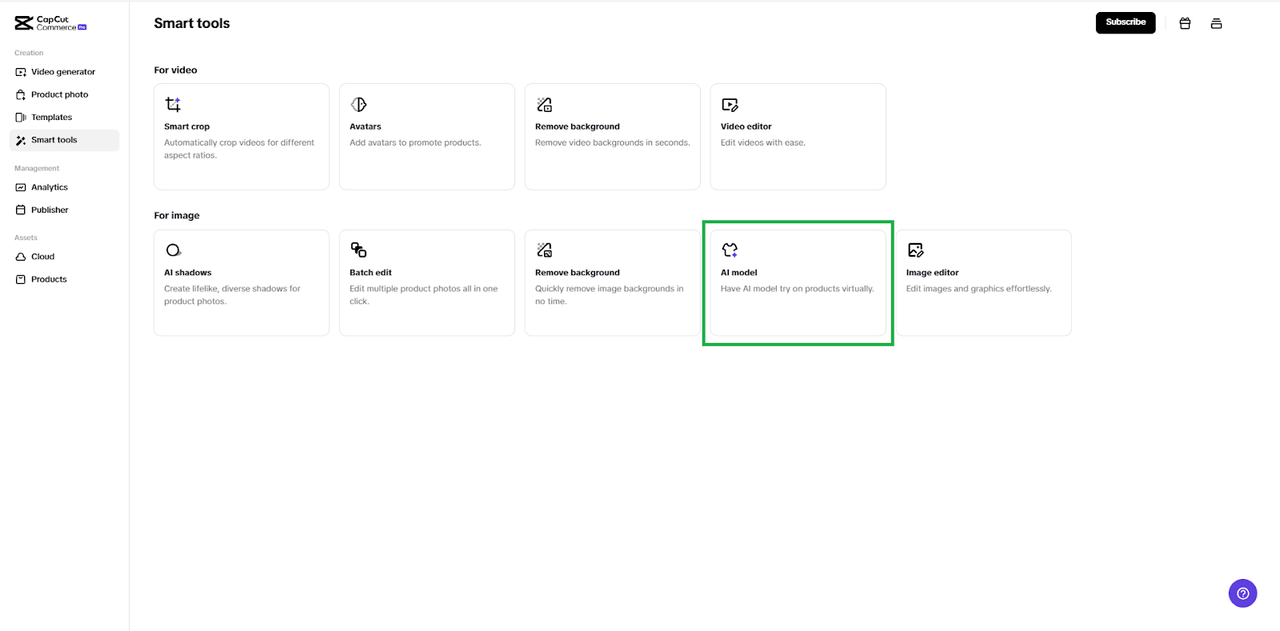Open the Image editor tool title
Screen dimensions: 1280x631
(932, 273)
